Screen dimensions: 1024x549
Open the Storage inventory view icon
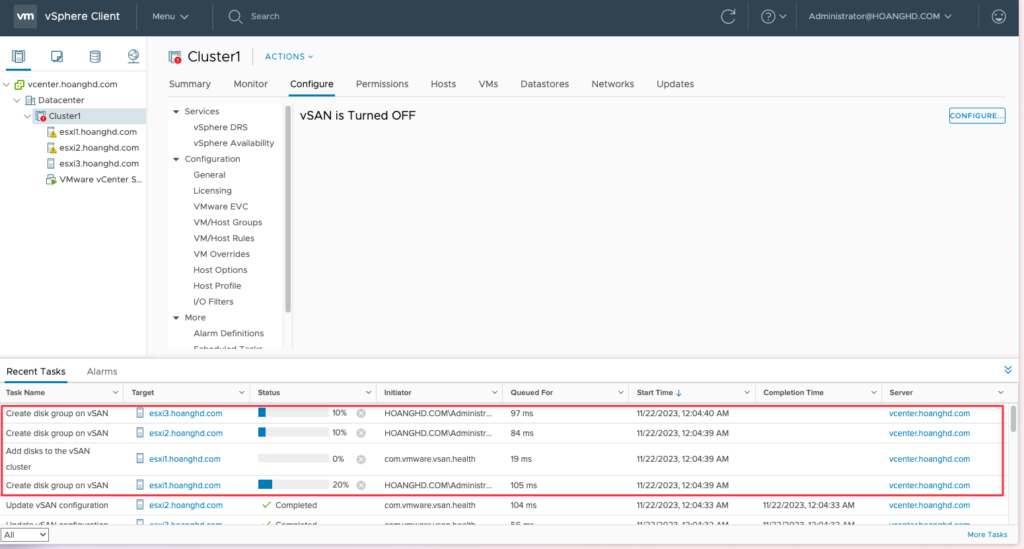pos(95,57)
